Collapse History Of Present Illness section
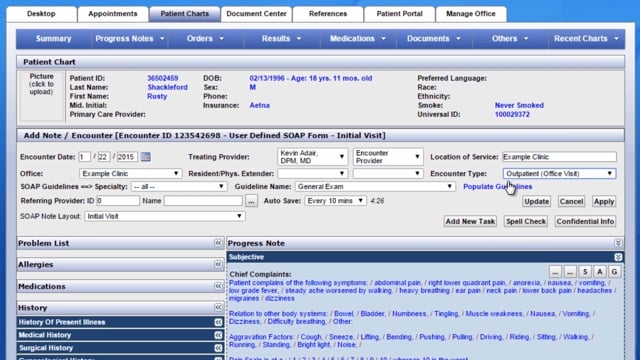 click(x=218, y=322)
